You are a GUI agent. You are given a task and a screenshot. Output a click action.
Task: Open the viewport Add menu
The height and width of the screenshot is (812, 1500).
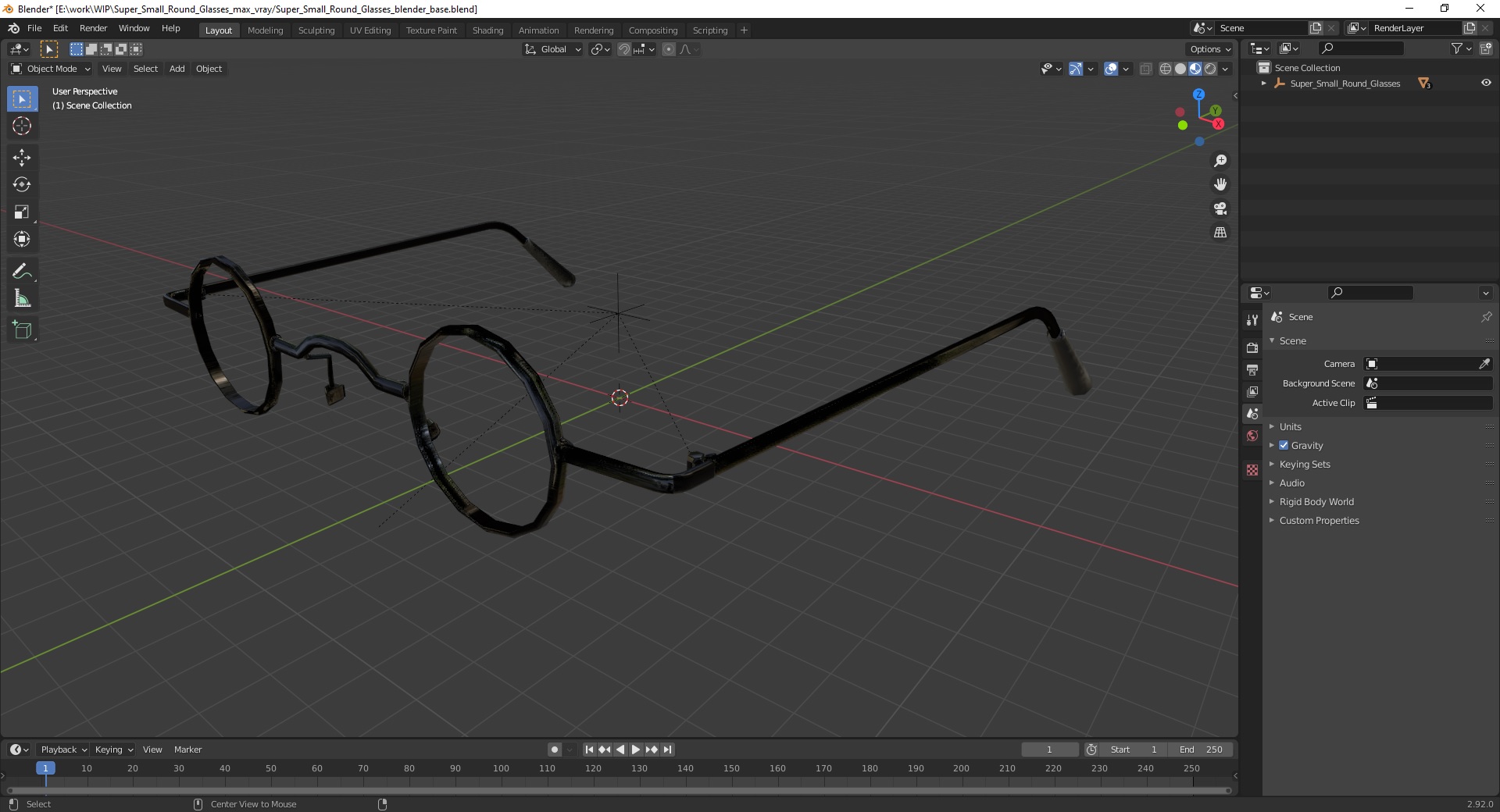177,69
